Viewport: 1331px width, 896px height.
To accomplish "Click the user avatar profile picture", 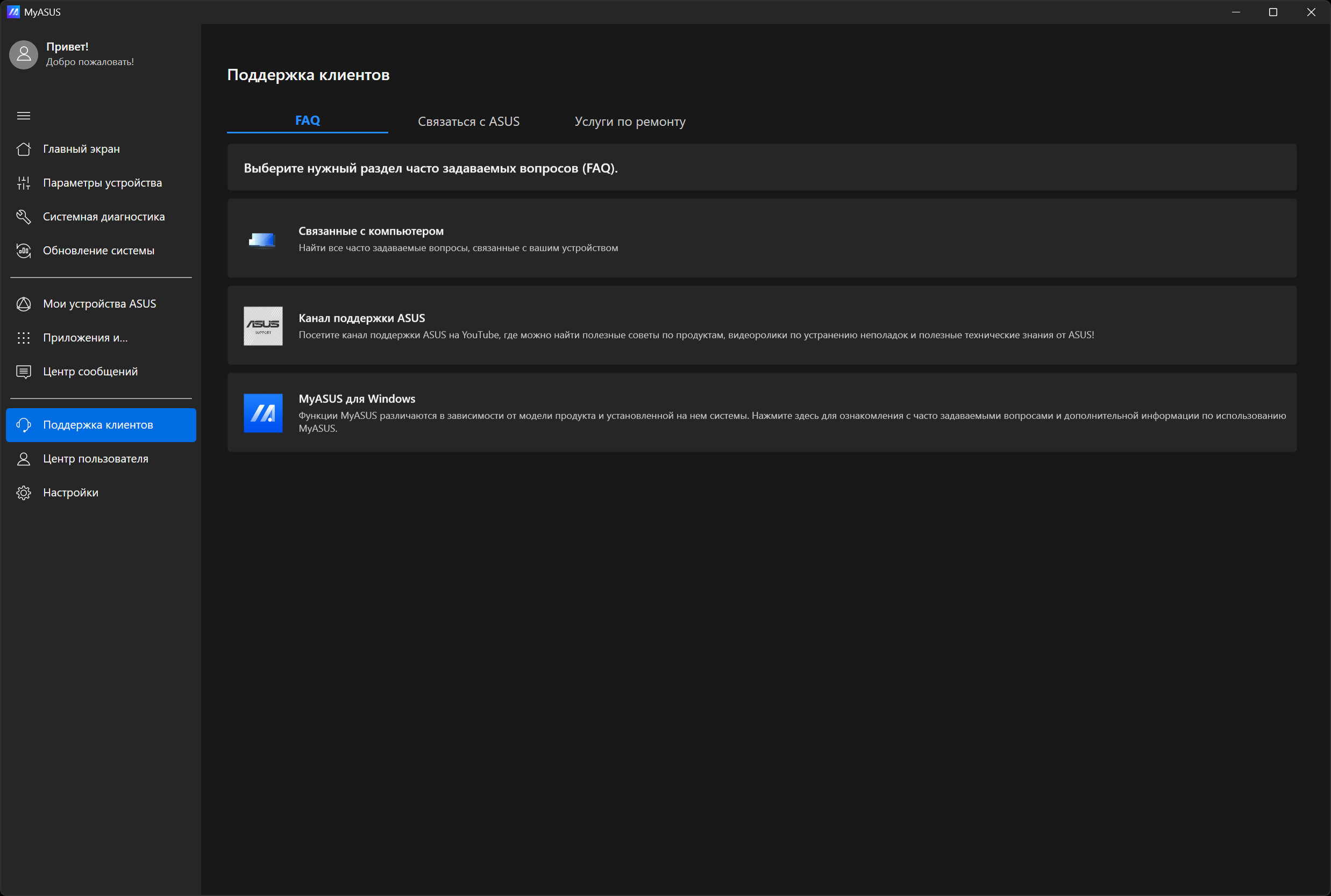I will [24, 54].
